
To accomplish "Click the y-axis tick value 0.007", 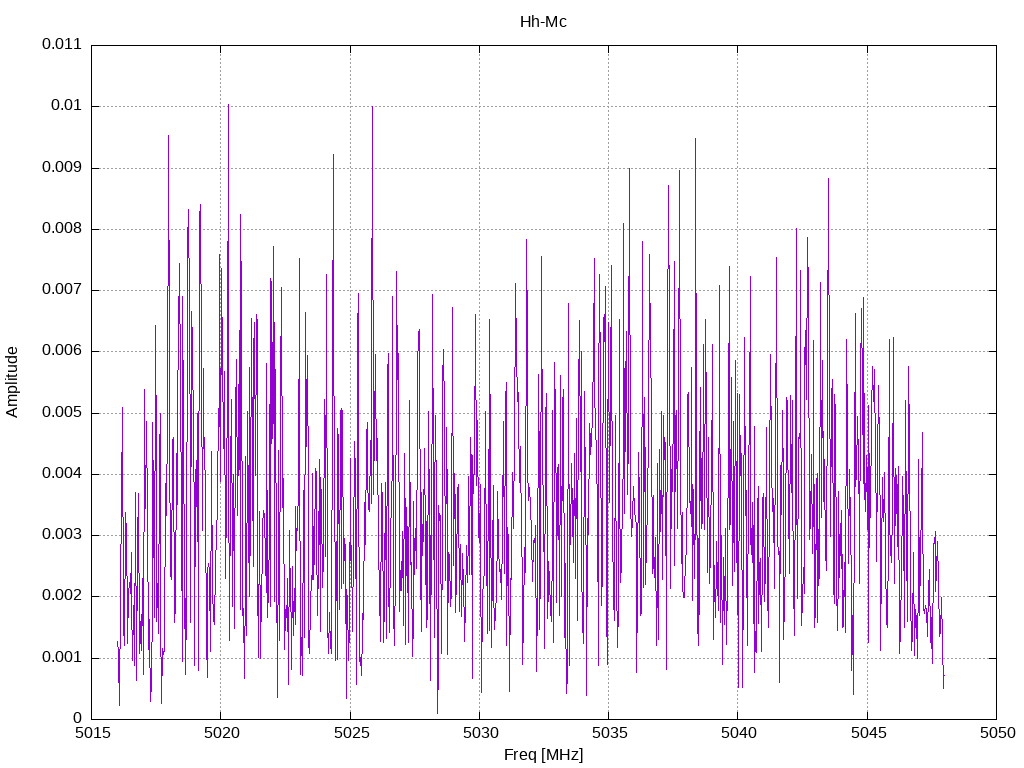I will tap(62, 289).
